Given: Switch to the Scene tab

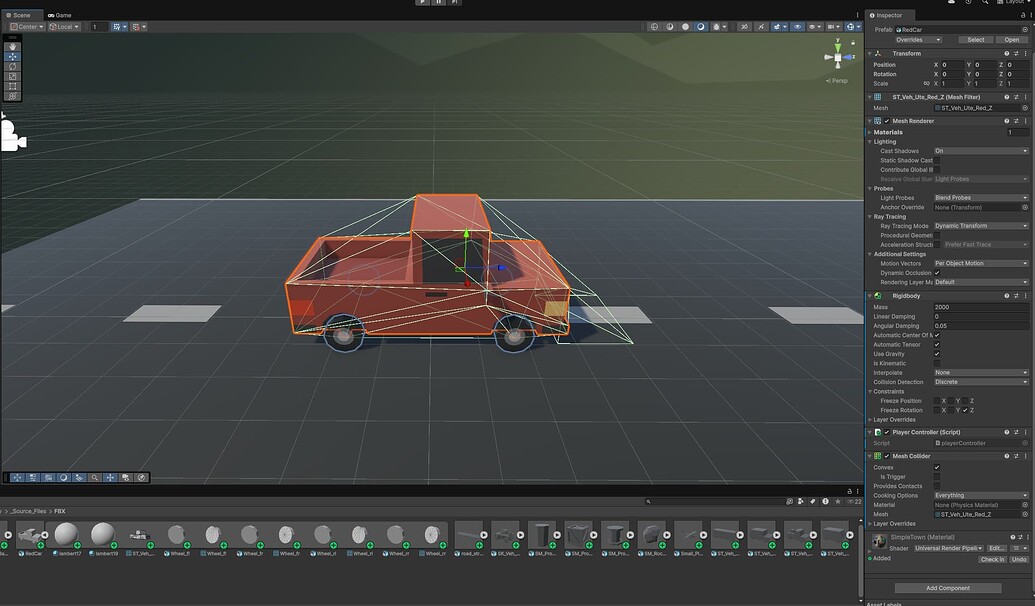Looking at the screenshot, I should [20, 15].
